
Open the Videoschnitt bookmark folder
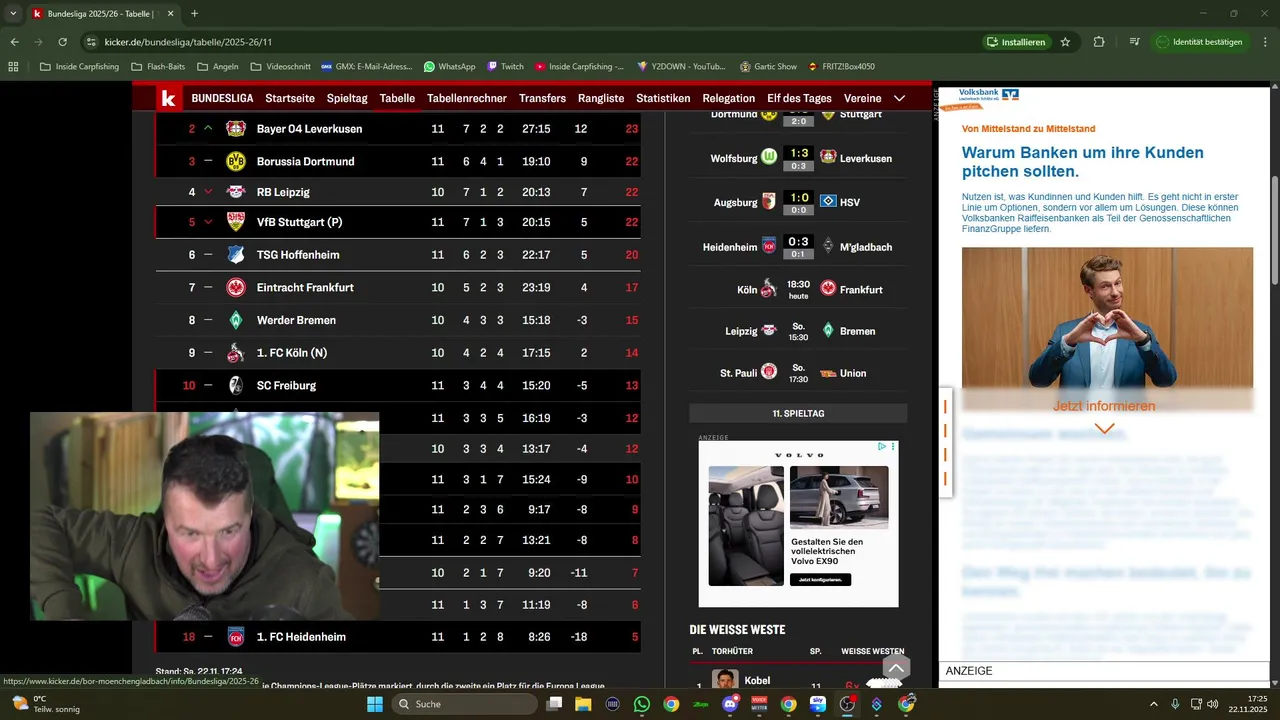pyautogui.click(x=279, y=67)
